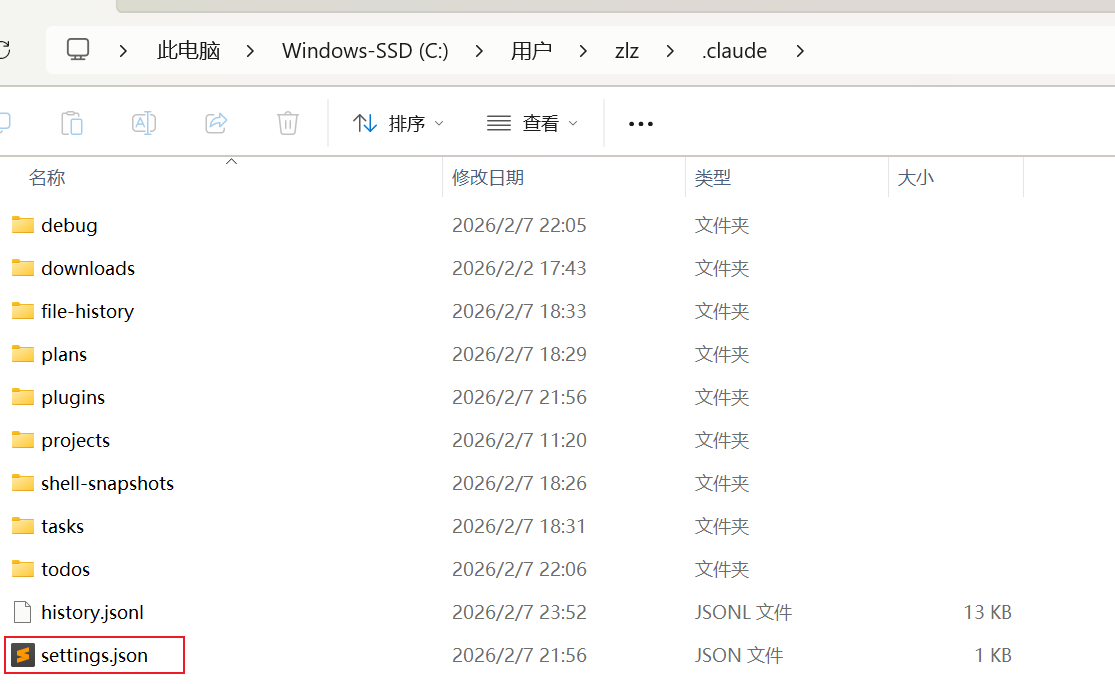This screenshot has width=1115, height=684.
Task: Click the 修改日期 column header
Action: [488, 177]
